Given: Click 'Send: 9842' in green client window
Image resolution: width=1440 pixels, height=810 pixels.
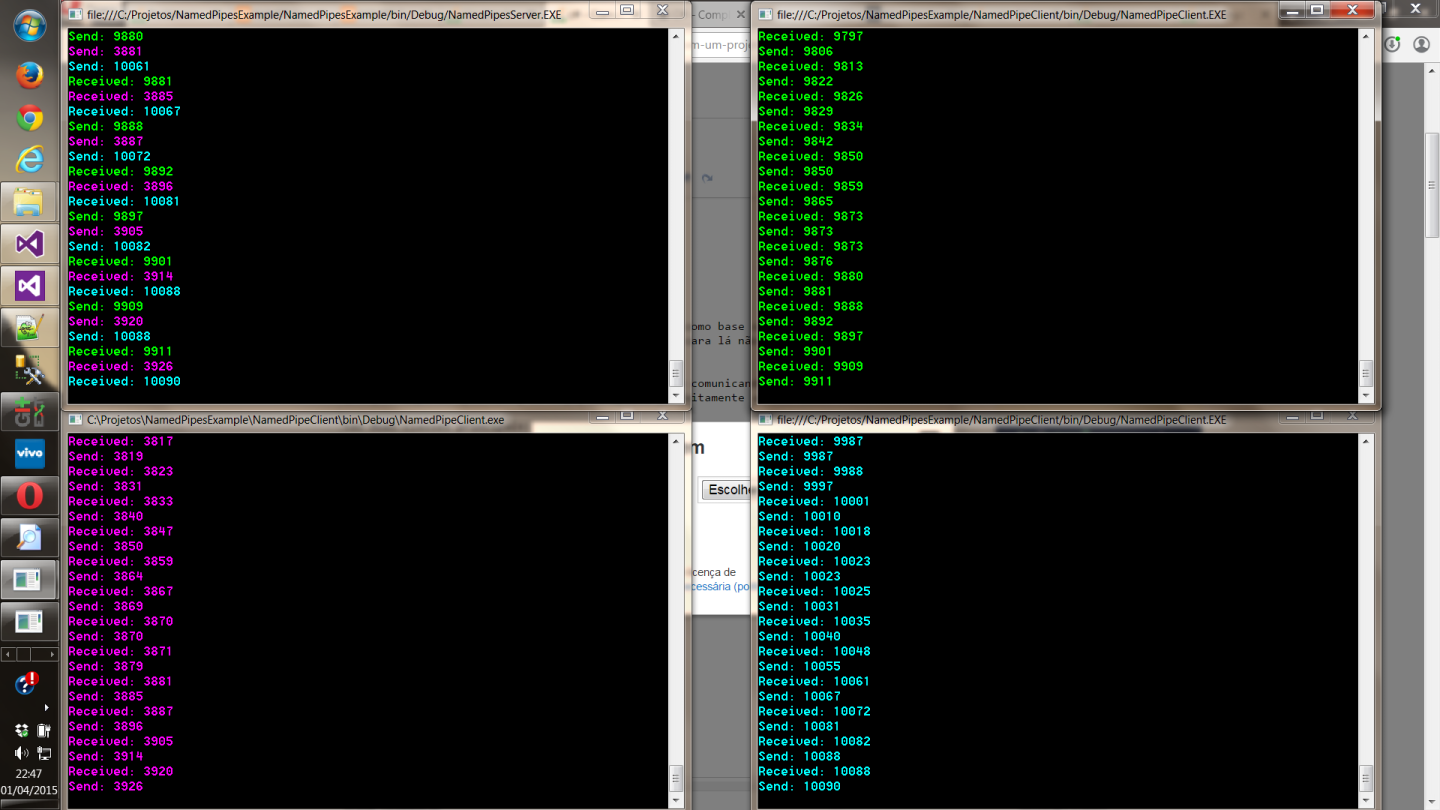Looking at the screenshot, I should (795, 141).
